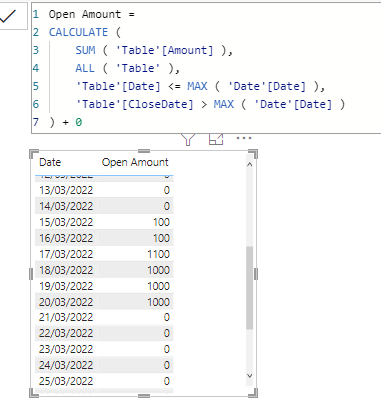Click the Open Amount measure name in formula
Image resolution: width=381 pixels, height=401 pixels.
click(85, 14)
